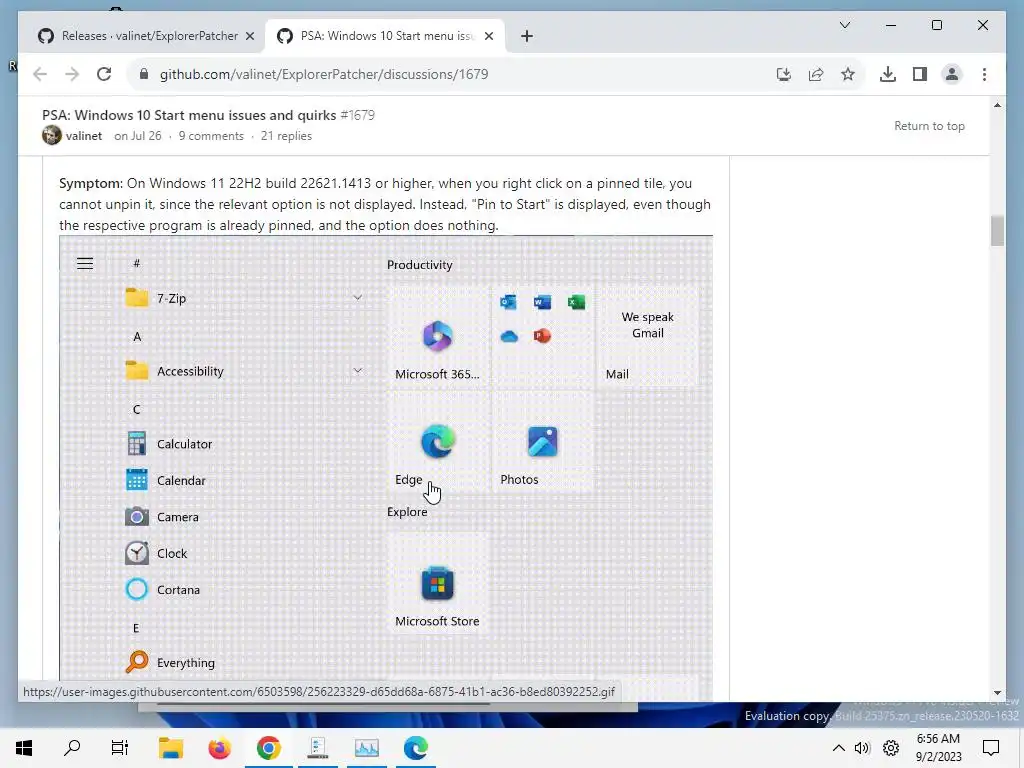Click the gear icon in system tray
The width and height of the screenshot is (1024, 768).
pyautogui.click(x=891, y=748)
